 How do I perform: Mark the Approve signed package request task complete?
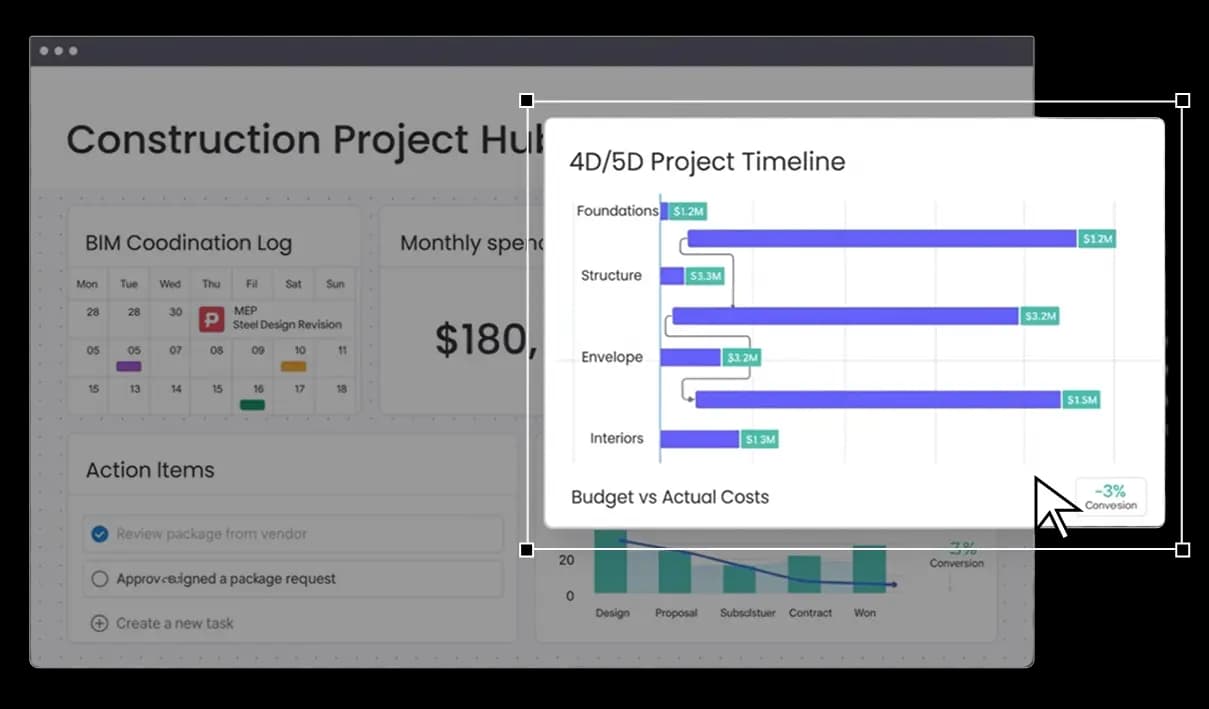(99, 578)
